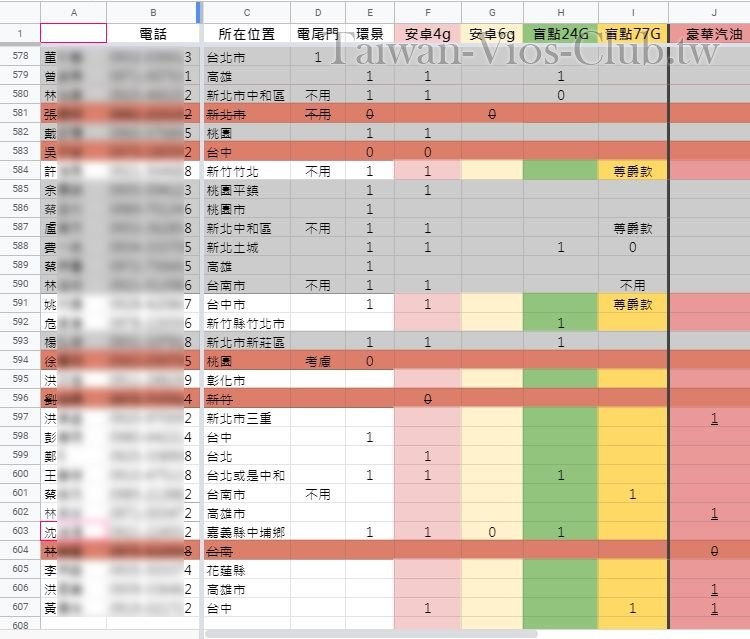Click the 電尾門 header cell

click(318, 33)
